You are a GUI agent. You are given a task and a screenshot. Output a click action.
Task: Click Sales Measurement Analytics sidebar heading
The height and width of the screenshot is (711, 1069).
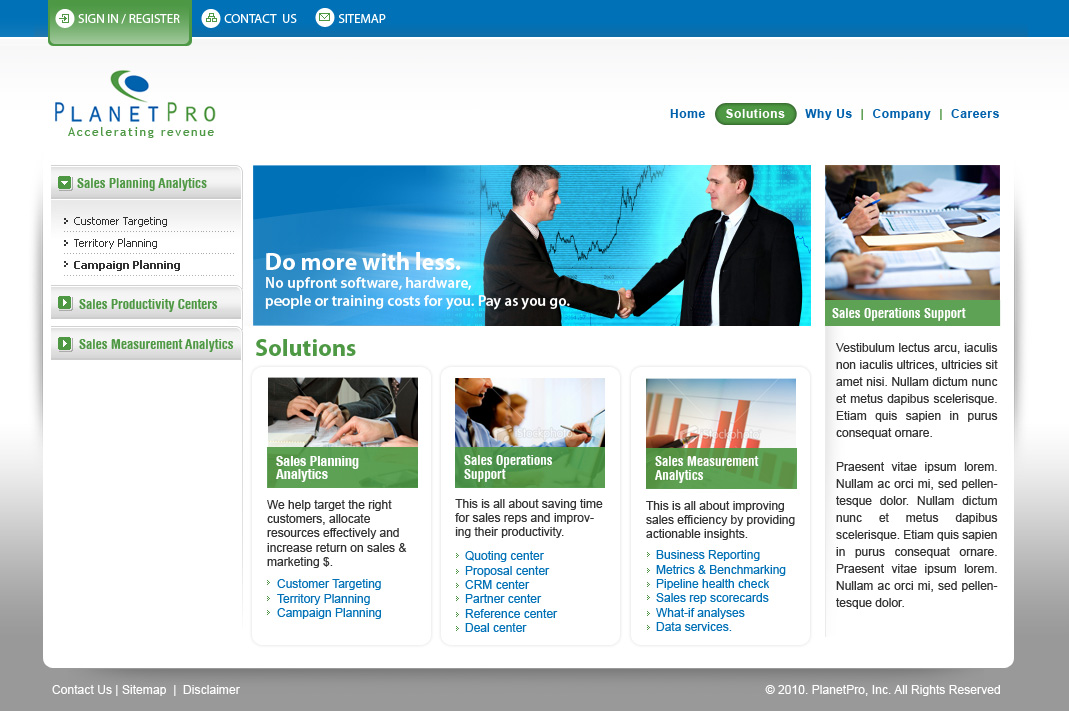pyautogui.click(x=156, y=344)
